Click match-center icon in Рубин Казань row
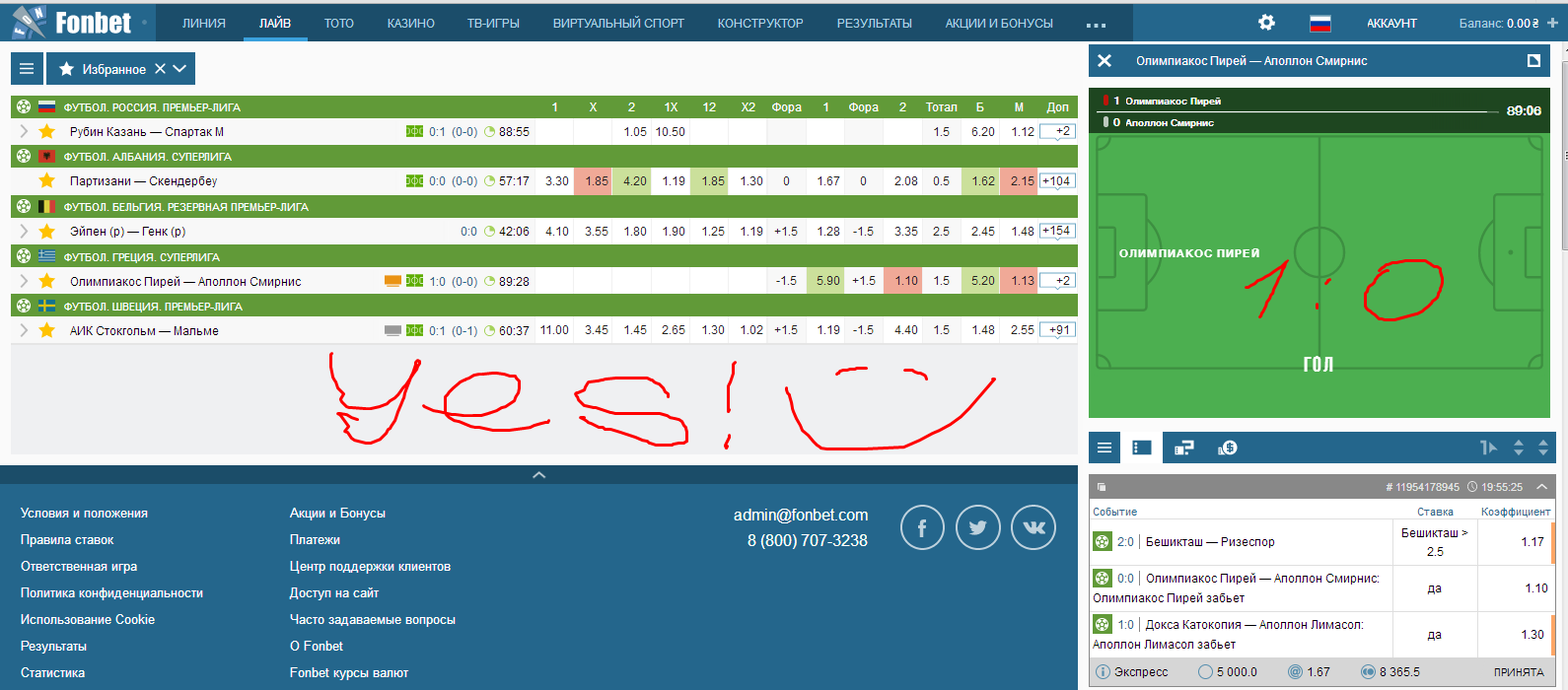1568x690 pixels. coord(414,131)
